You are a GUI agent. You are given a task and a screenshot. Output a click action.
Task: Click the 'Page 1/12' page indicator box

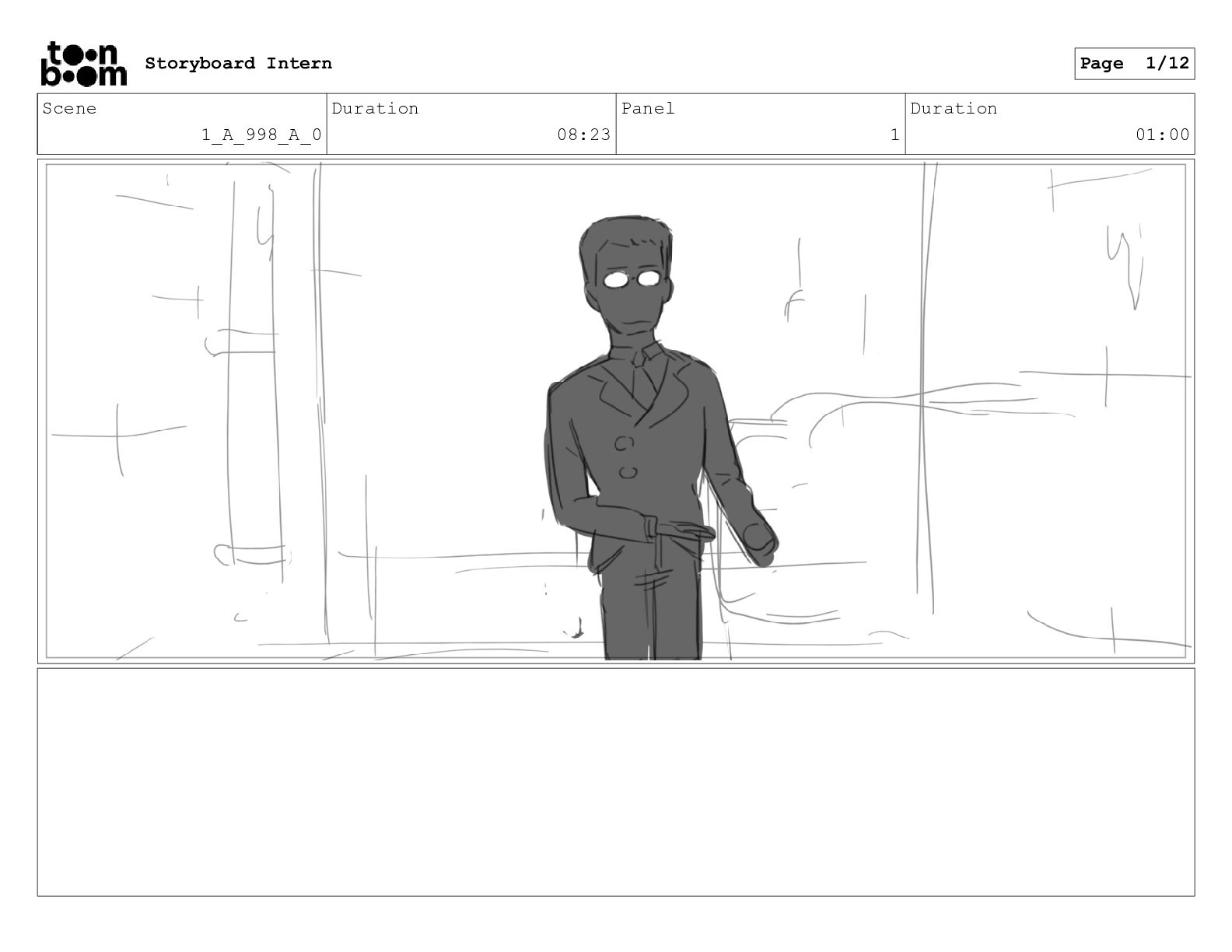(1134, 64)
